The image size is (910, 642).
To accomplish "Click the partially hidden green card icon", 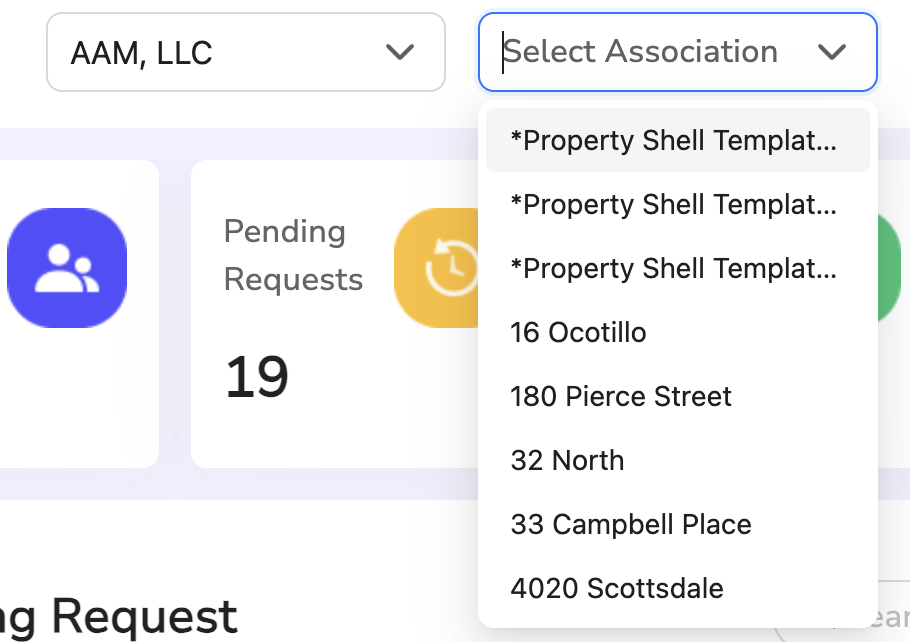I will (889, 268).
